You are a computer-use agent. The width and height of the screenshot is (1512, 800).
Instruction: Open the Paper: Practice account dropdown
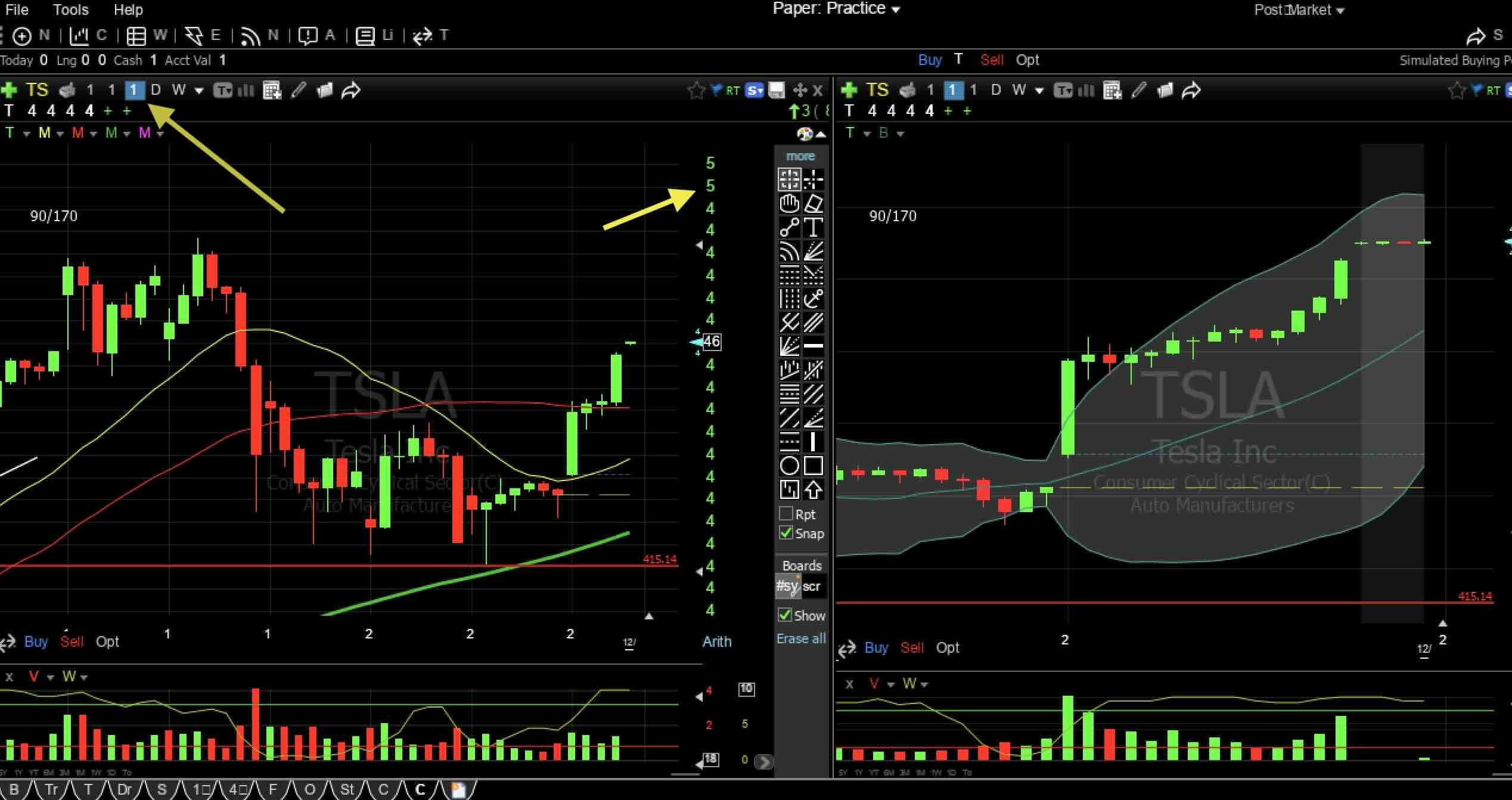pos(836,9)
